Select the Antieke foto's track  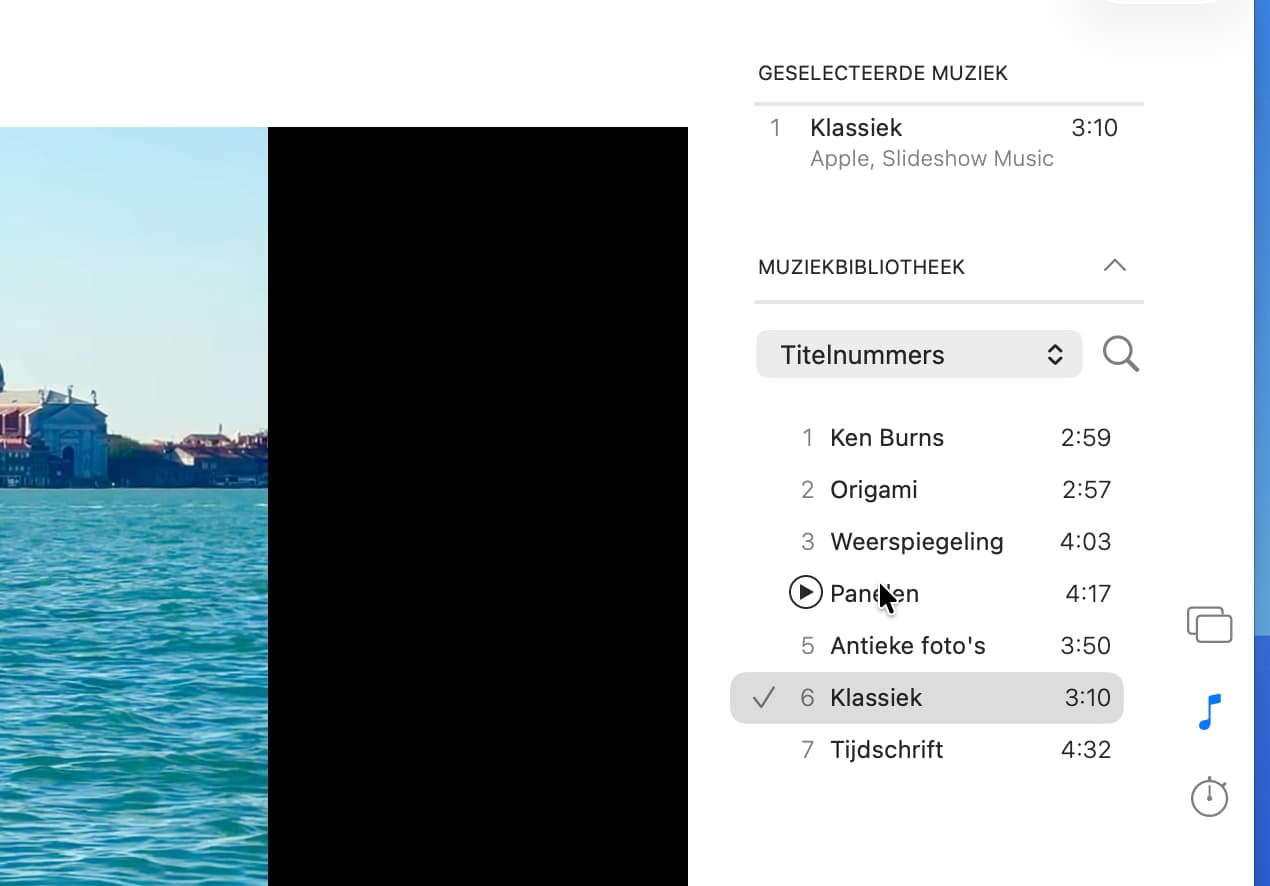tap(927, 646)
